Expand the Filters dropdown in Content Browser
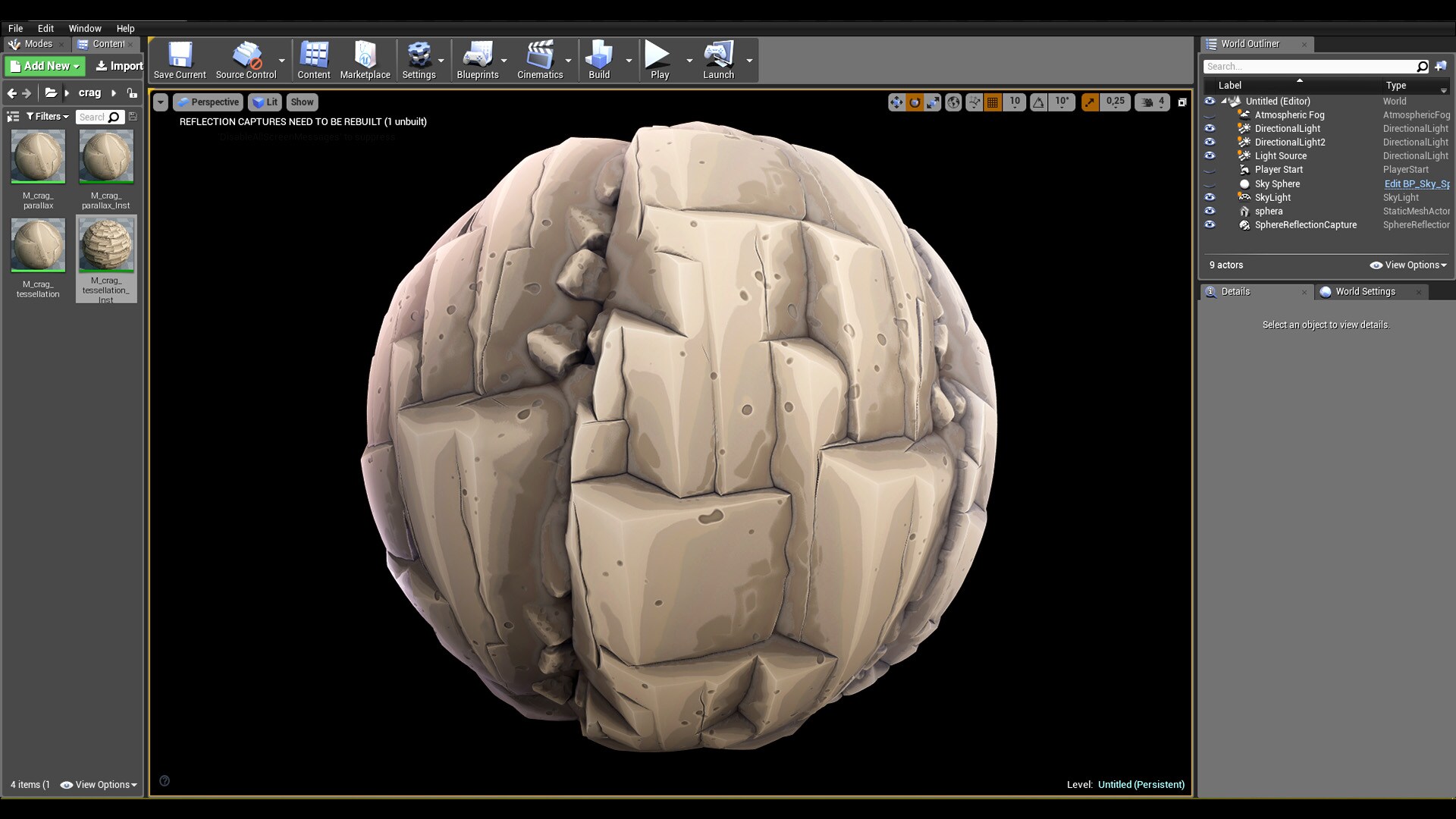 coord(47,117)
